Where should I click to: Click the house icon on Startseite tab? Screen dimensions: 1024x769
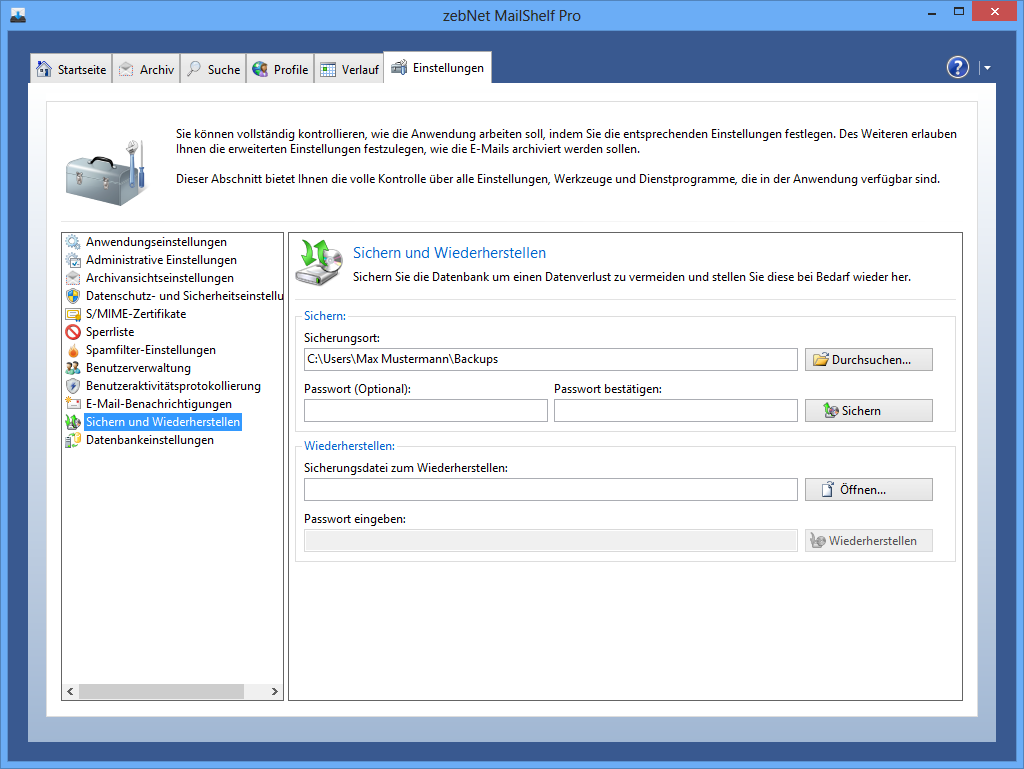(44, 69)
